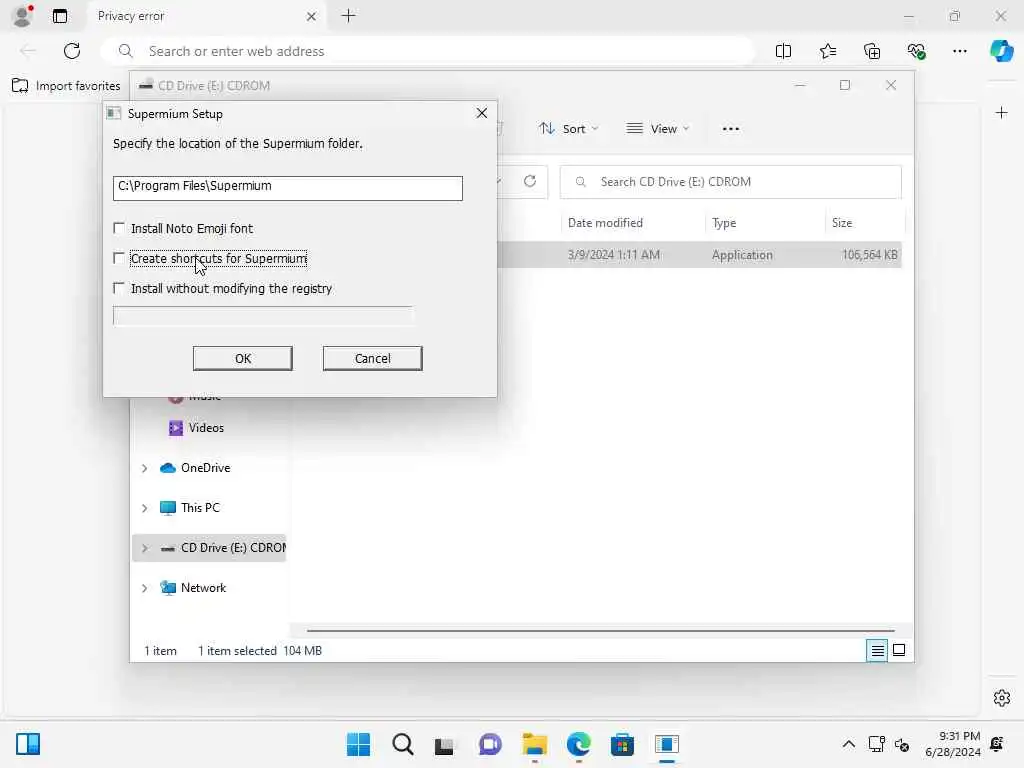
Task: Open Supermium Setup taskbar icon
Action: (x=667, y=744)
